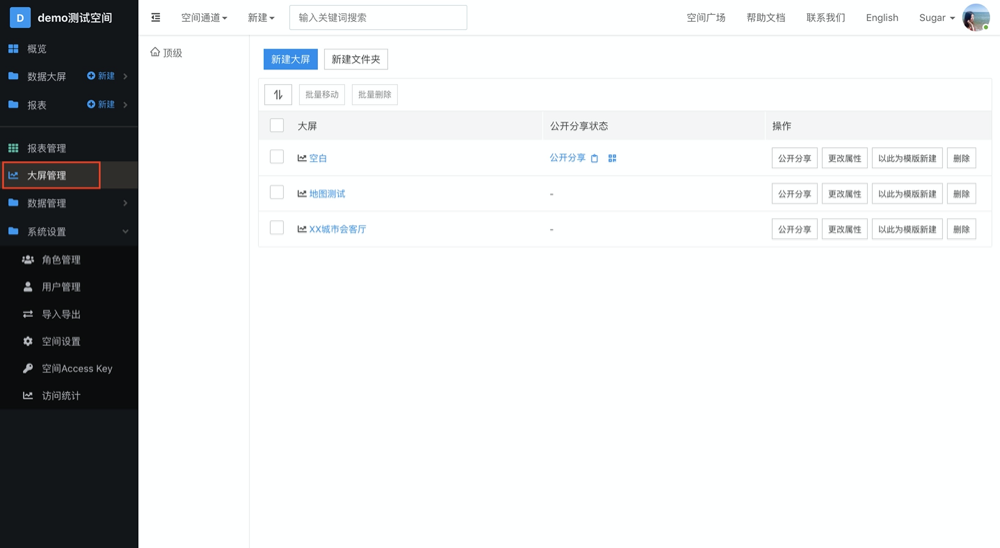Tick the checkbox for the 空白 row
Viewport: 1000px width, 548px height.
coord(277,157)
